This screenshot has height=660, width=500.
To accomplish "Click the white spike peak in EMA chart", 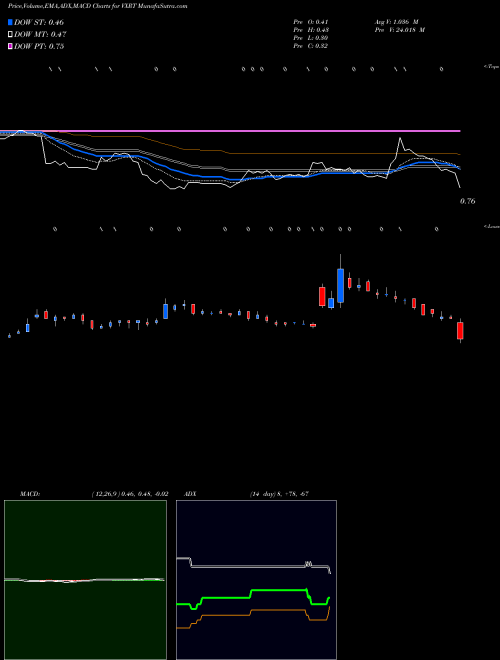I will point(400,138).
